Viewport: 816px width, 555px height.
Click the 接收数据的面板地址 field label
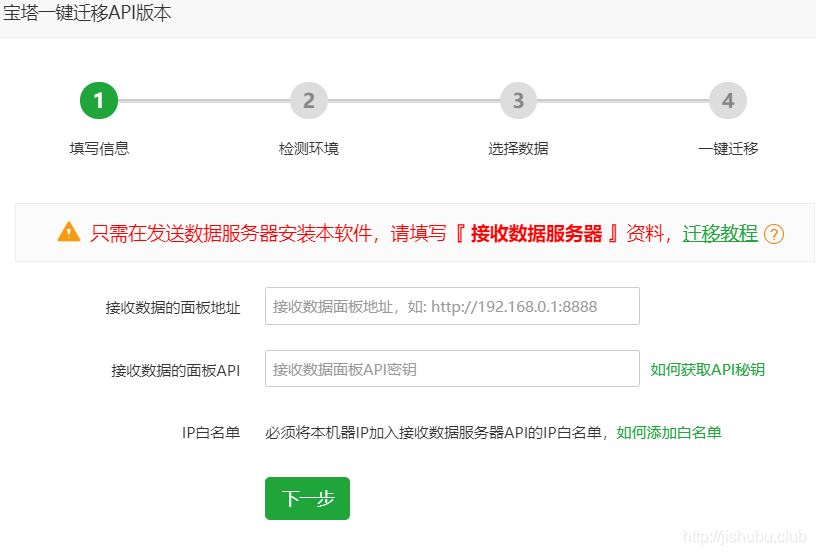(x=173, y=308)
